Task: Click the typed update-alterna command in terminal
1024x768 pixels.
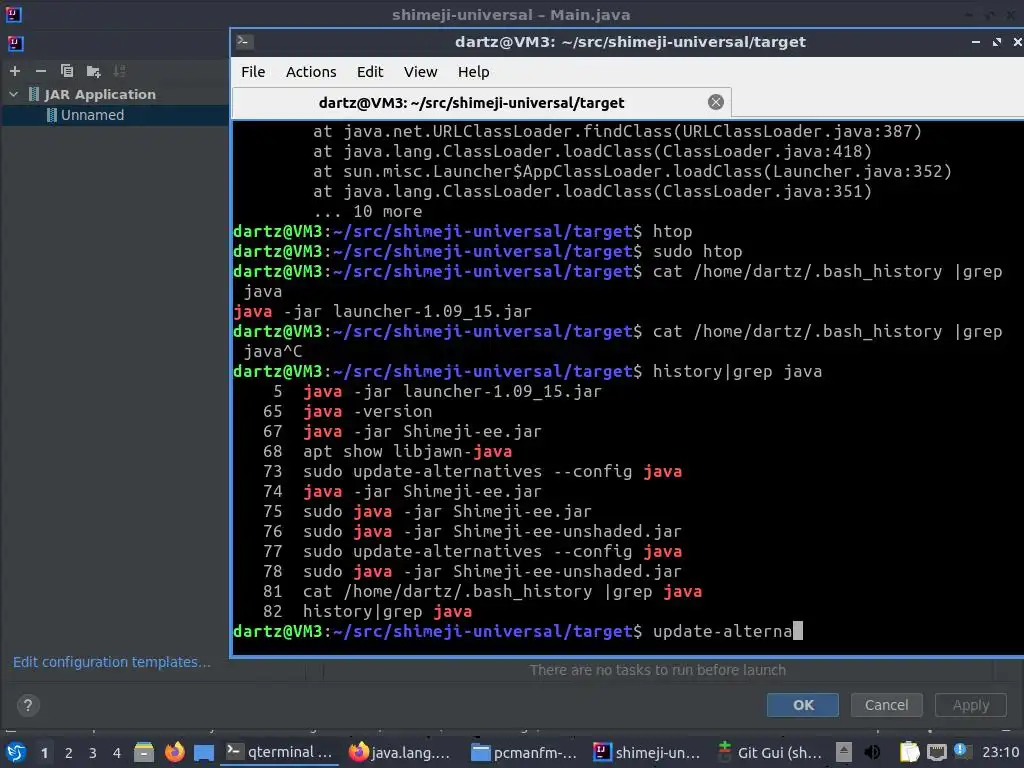Action: [x=722, y=632]
